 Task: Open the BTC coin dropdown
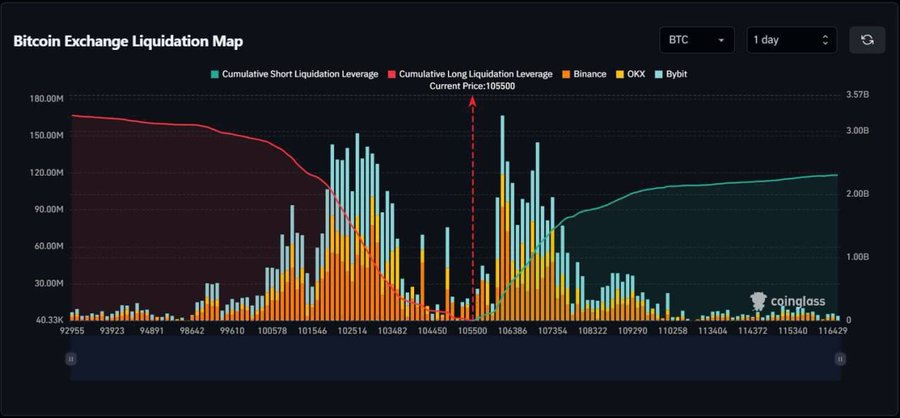click(697, 40)
